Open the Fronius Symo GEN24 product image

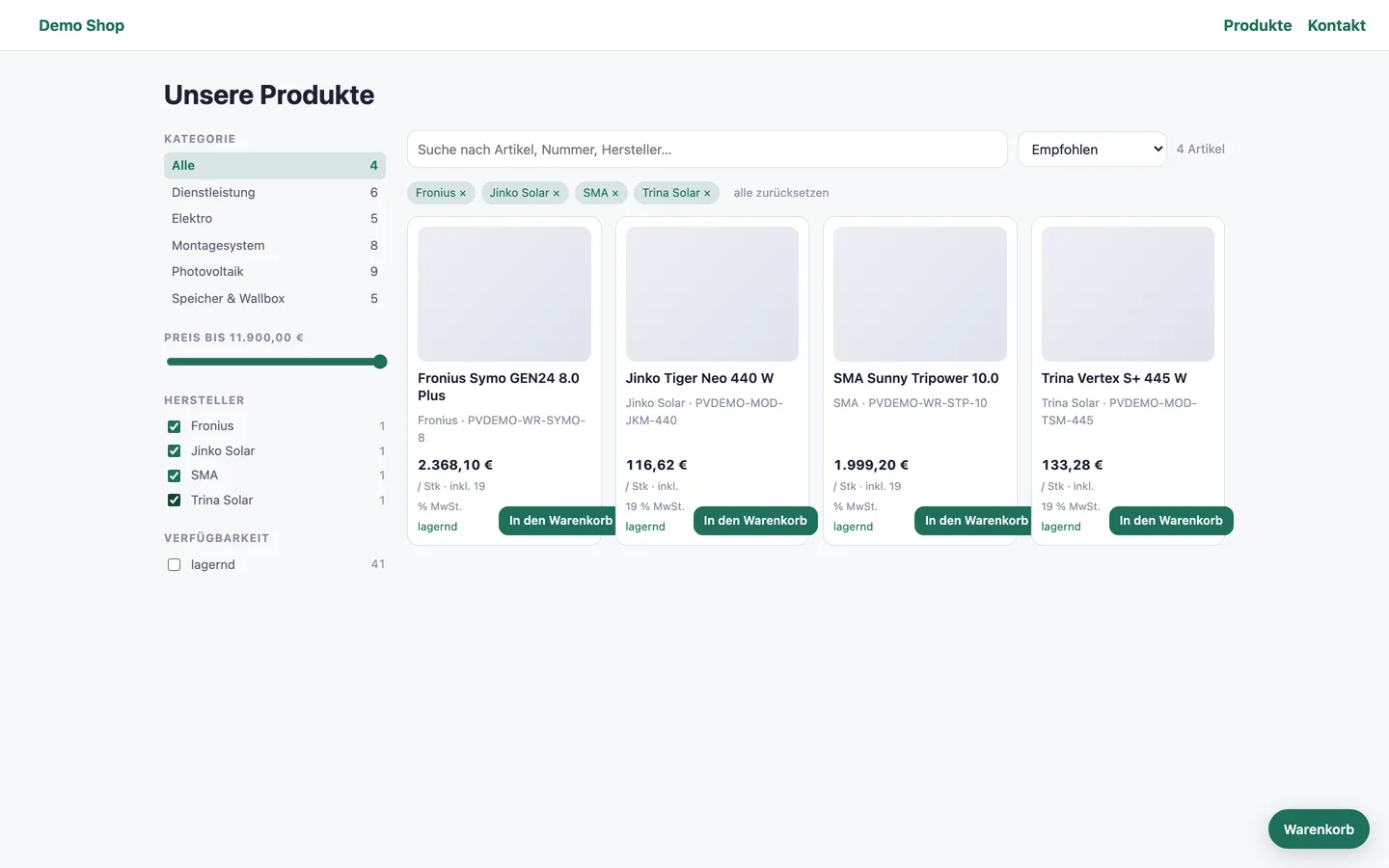(x=504, y=294)
